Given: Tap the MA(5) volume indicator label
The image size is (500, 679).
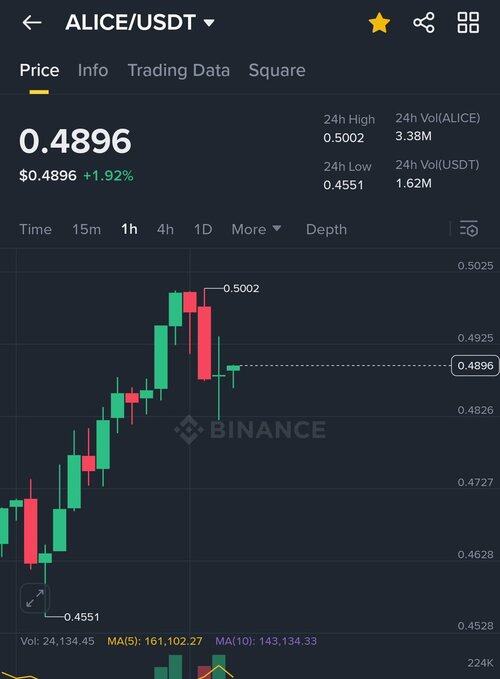Looking at the screenshot, I should pyautogui.click(x=155, y=641).
